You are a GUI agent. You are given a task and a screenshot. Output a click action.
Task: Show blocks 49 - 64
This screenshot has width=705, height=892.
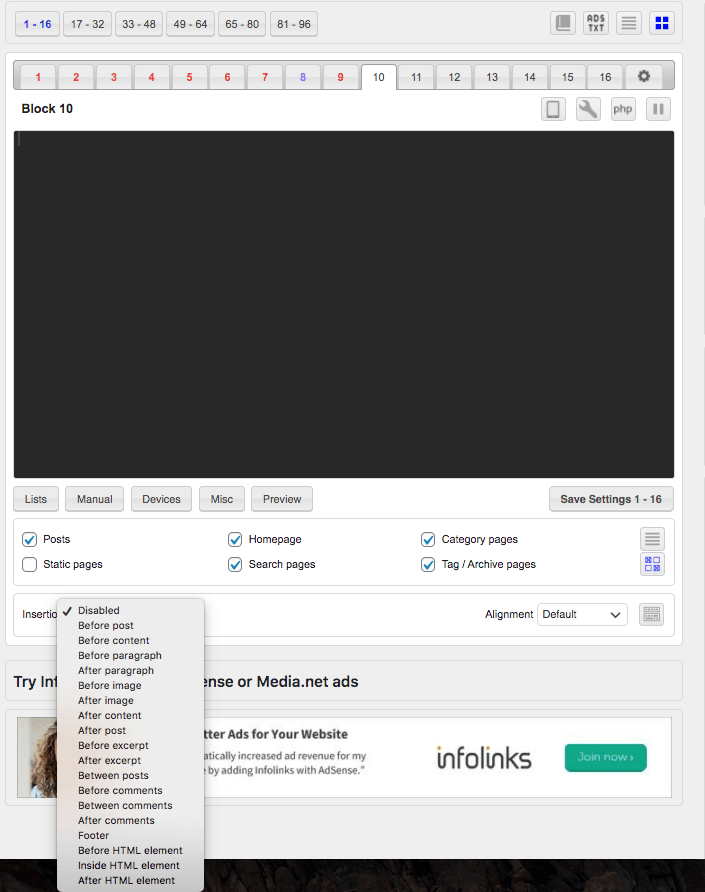click(x=191, y=24)
